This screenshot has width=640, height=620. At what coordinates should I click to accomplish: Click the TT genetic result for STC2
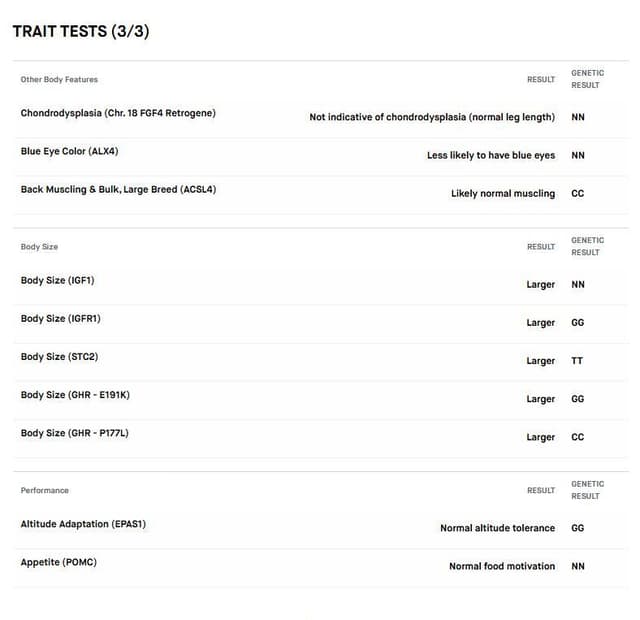[577, 361]
